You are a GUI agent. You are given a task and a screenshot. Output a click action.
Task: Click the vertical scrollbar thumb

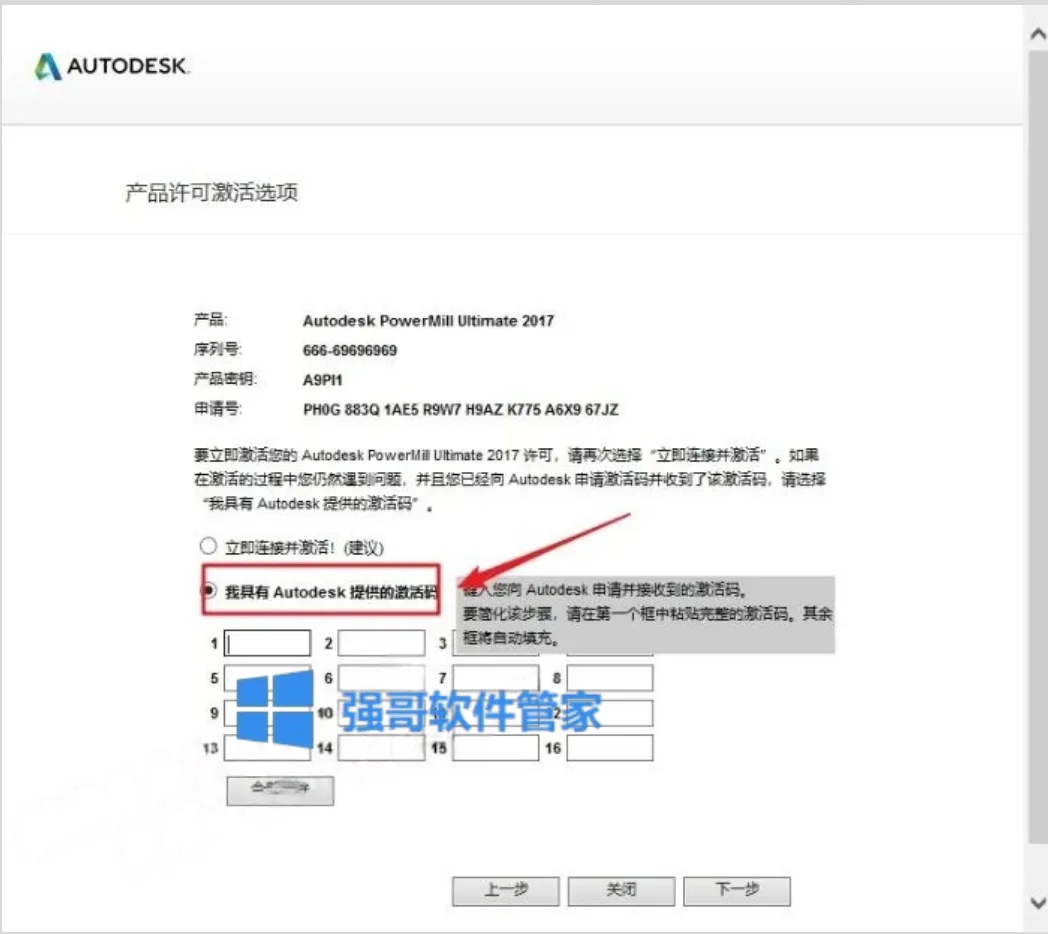pyautogui.click(x=1038, y=445)
